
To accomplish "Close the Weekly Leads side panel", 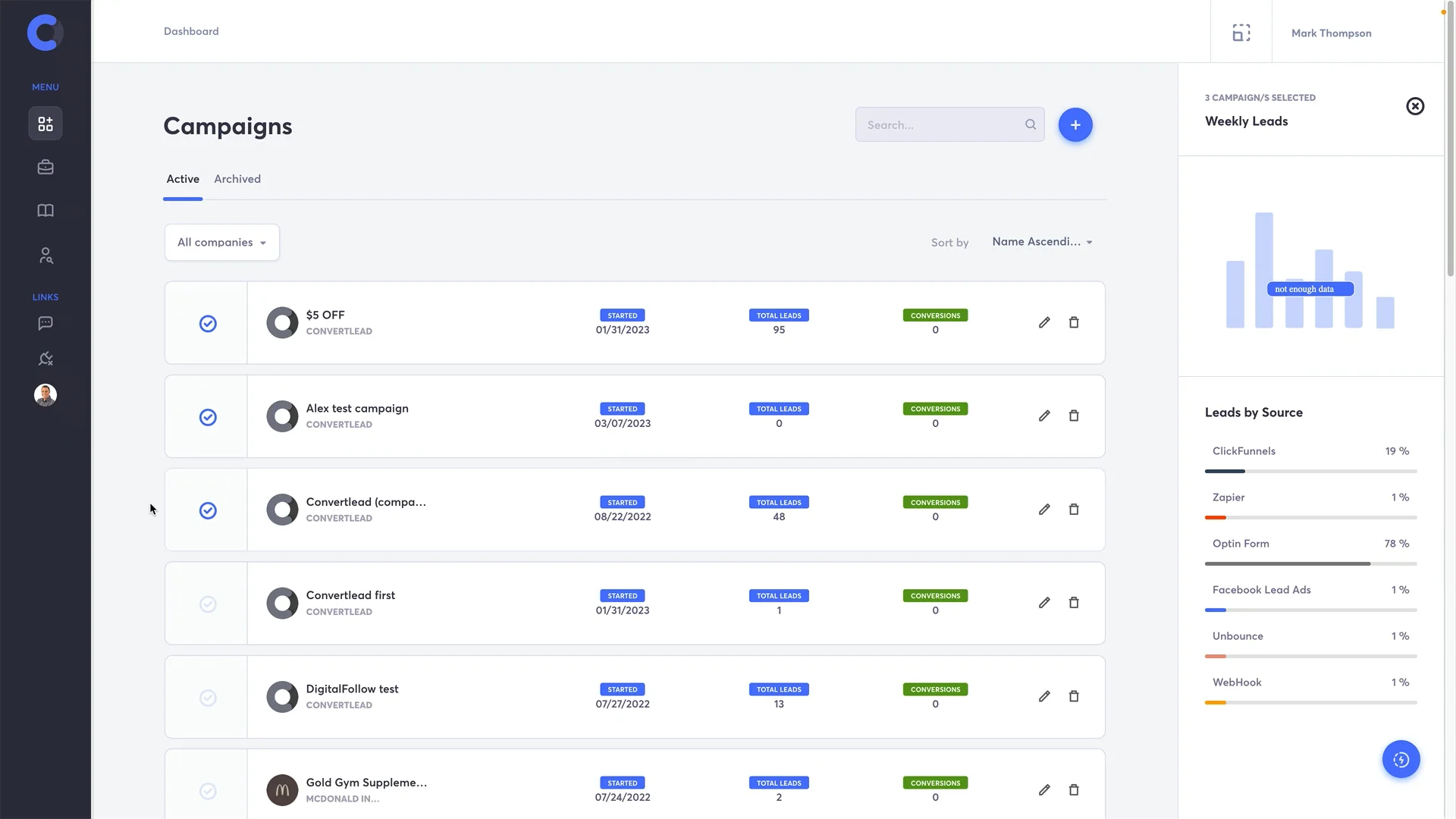I will (1415, 106).
